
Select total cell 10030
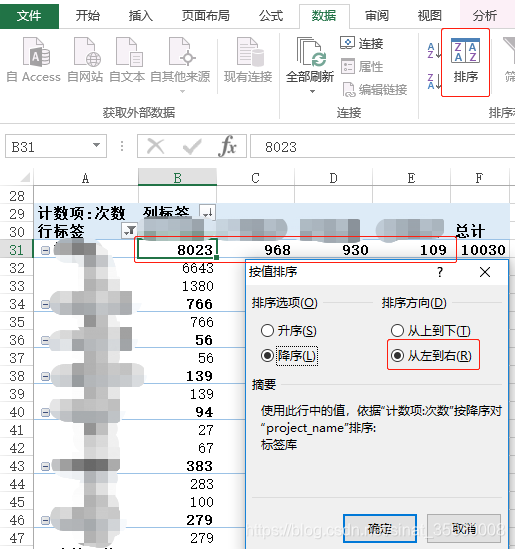pos(480,250)
